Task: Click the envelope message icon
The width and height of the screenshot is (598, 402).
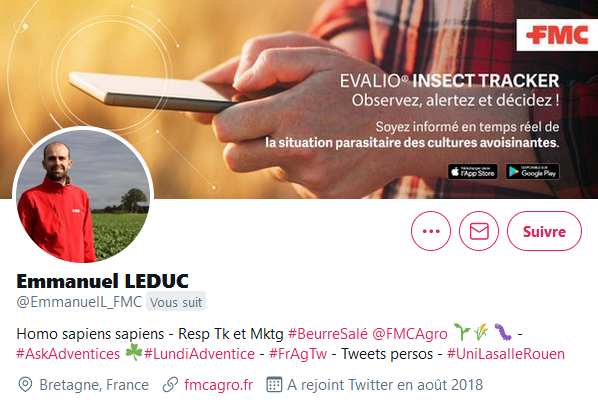Action: tap(479, 231)
